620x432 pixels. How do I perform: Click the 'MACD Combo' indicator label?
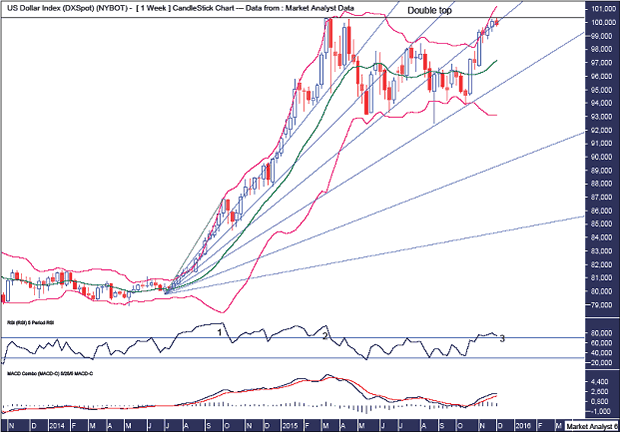[50, 373]
